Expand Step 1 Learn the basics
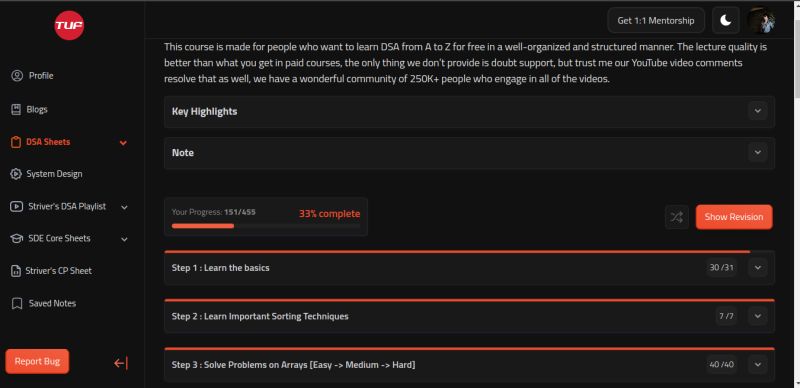This screenshot has width=800, height=388. 757,268
